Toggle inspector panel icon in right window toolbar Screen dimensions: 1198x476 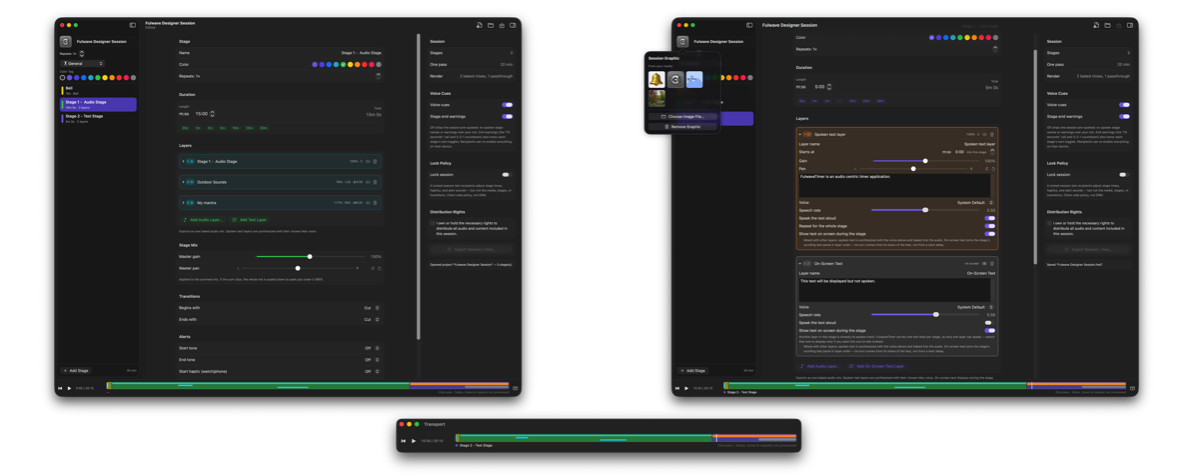(1130, 25)
